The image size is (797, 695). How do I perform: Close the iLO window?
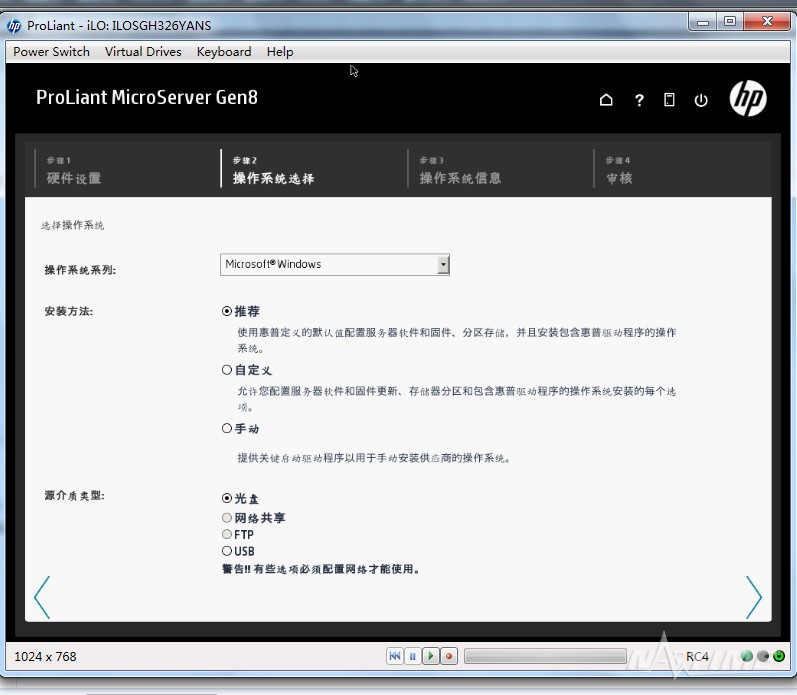click(x=767, y=22)
